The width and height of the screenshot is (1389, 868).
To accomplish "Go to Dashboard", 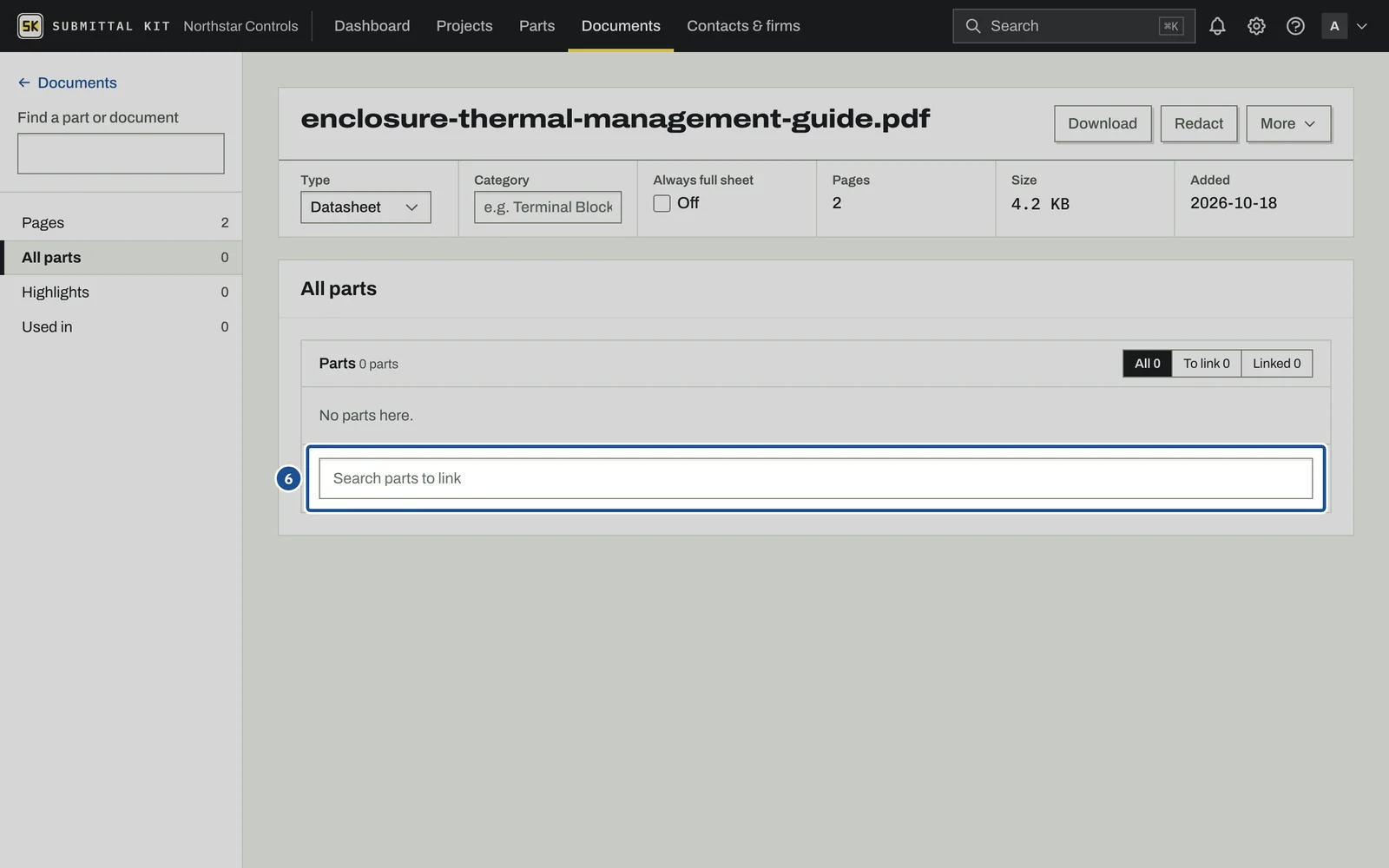I will tap(372, 26).
